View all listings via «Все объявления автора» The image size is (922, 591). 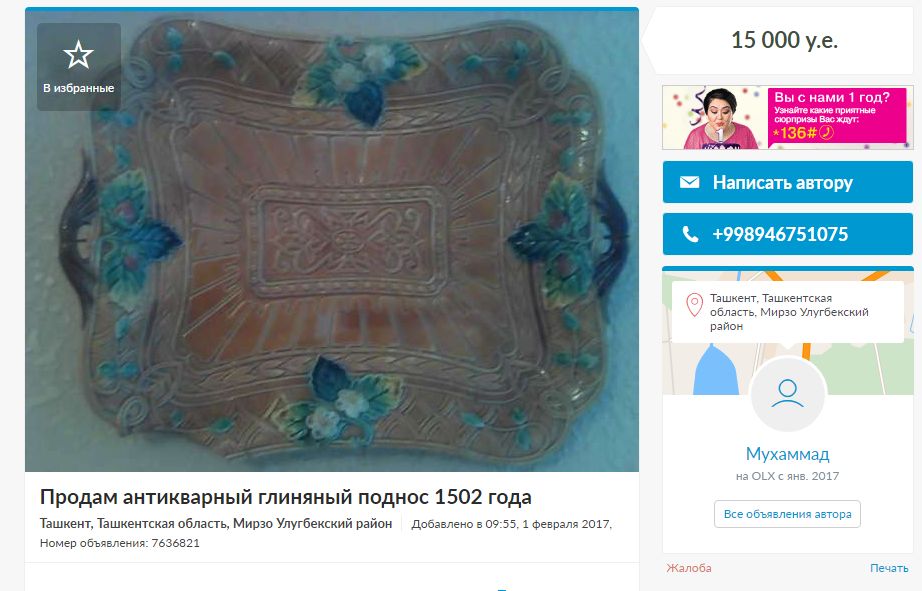pos(787,514)
